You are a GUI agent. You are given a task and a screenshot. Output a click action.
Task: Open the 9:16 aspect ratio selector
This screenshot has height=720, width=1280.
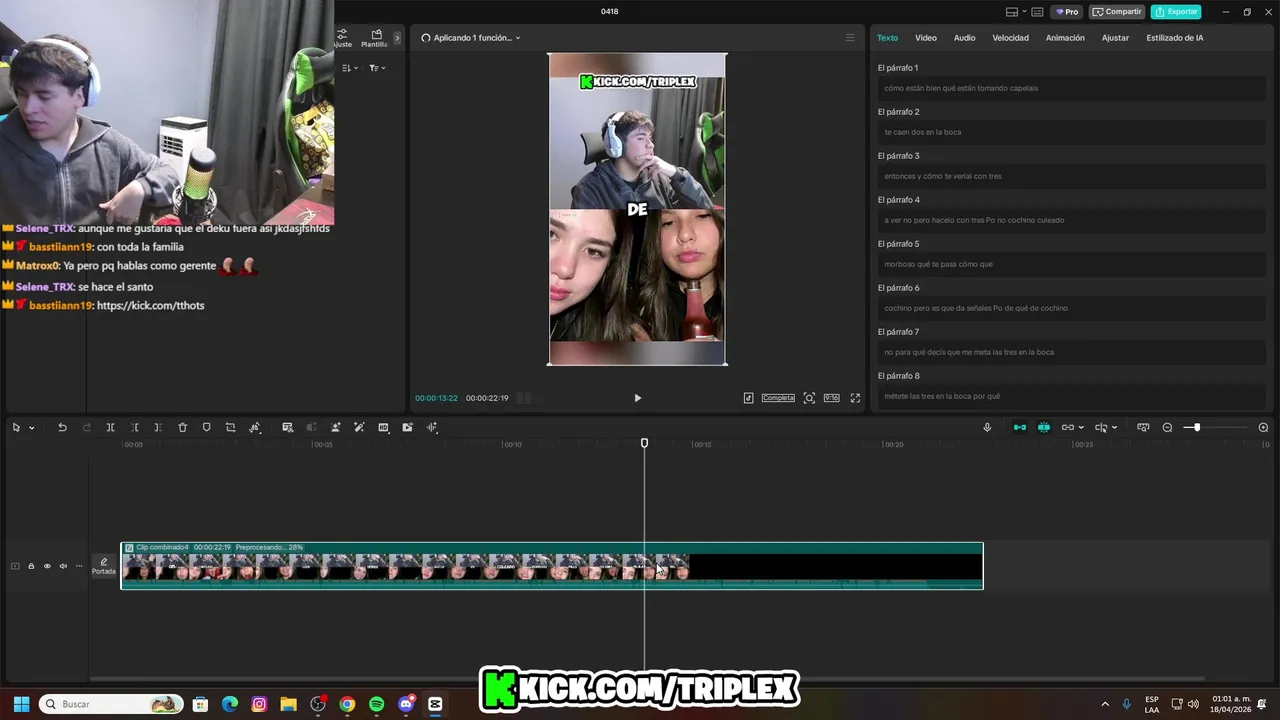click(x=831, y=398)
